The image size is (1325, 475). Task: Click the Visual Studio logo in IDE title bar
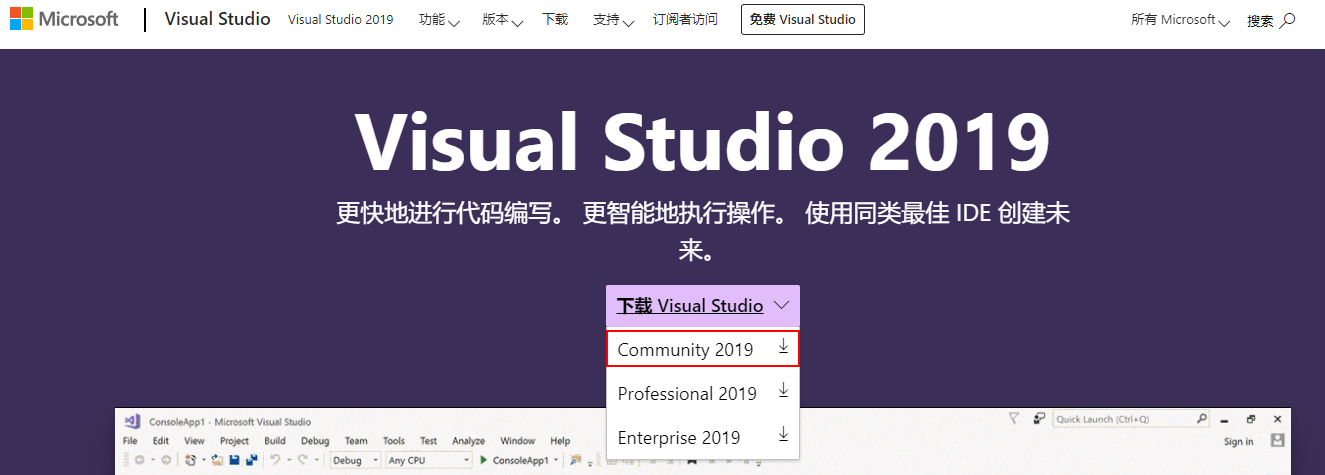pos(132,421)
